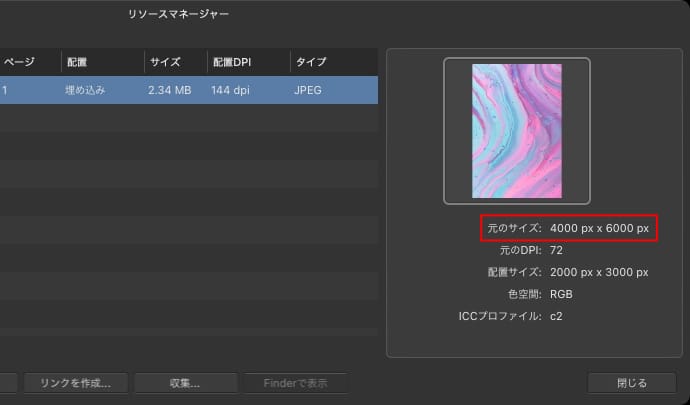Select the 埋め込み cell in the resource row

point(85,90)
